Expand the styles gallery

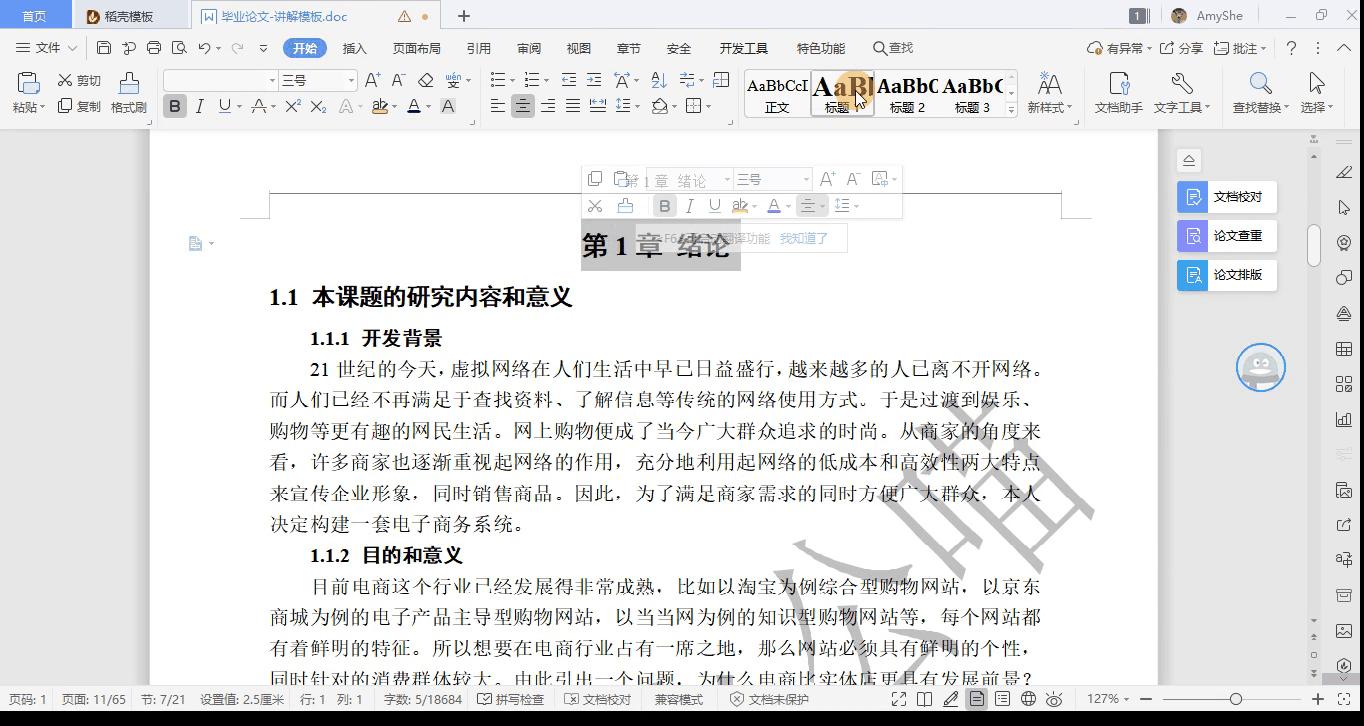[1010, 108]
